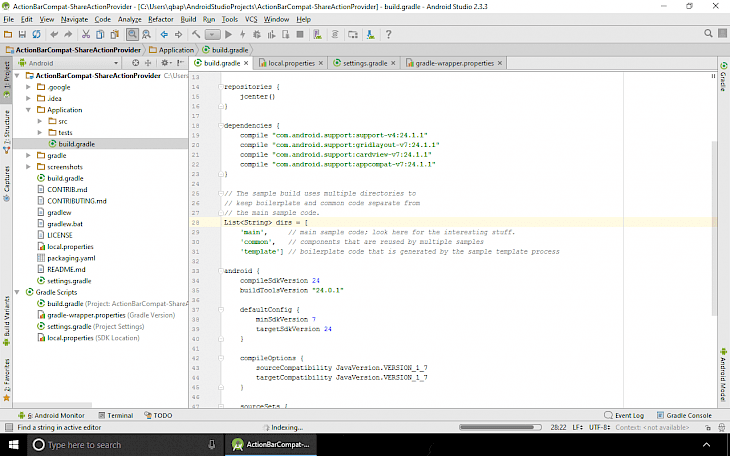730x456 pixels.
Task: Close the build.gradle editor tab
Action: tap(246, 63)
